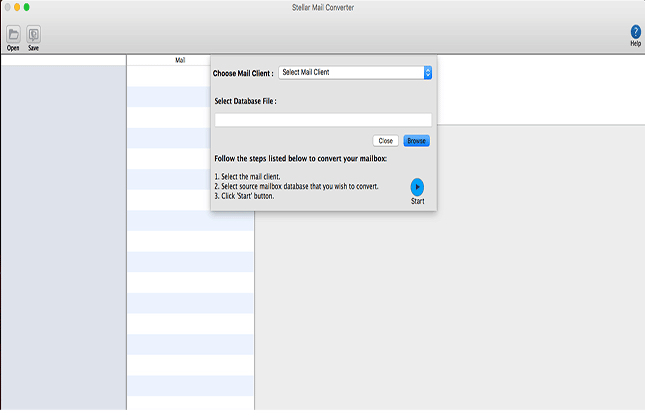645x420 pixels.
Task: Click the Stellar Mail Converter window title
Action: tap(323, 7)
